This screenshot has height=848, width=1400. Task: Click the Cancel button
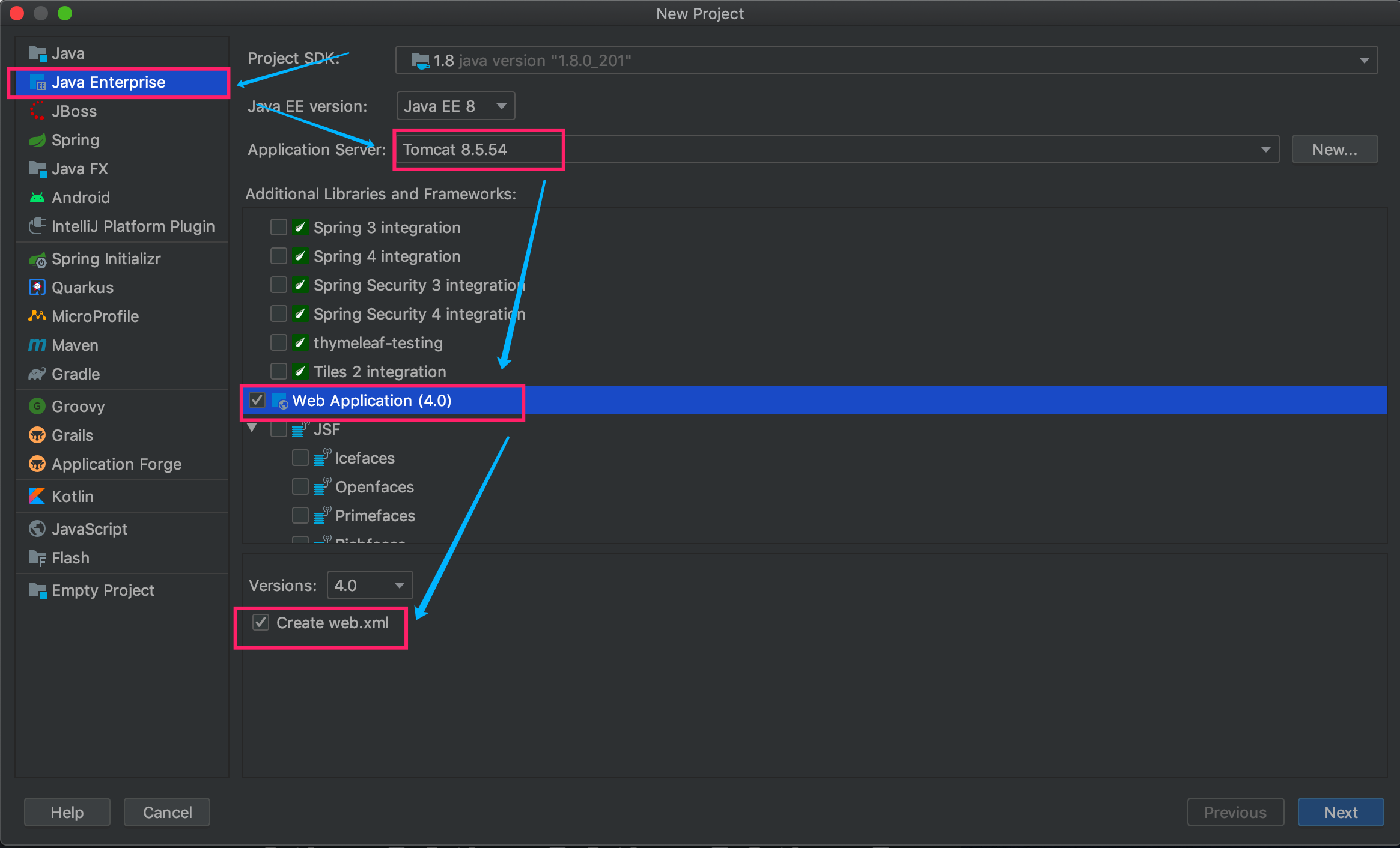pyautogui.click(x=167, y=813)
